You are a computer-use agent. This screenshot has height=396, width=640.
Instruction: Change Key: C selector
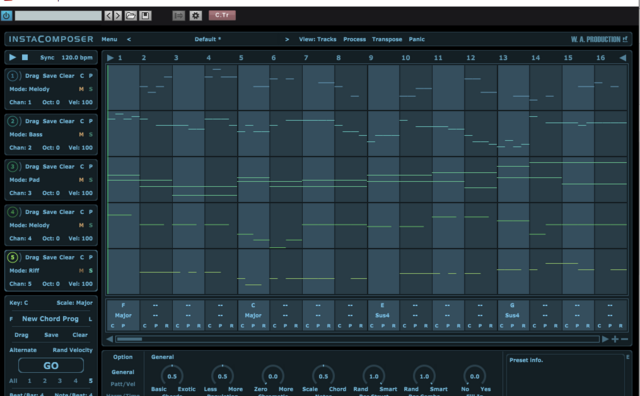(x=19, y=303)
